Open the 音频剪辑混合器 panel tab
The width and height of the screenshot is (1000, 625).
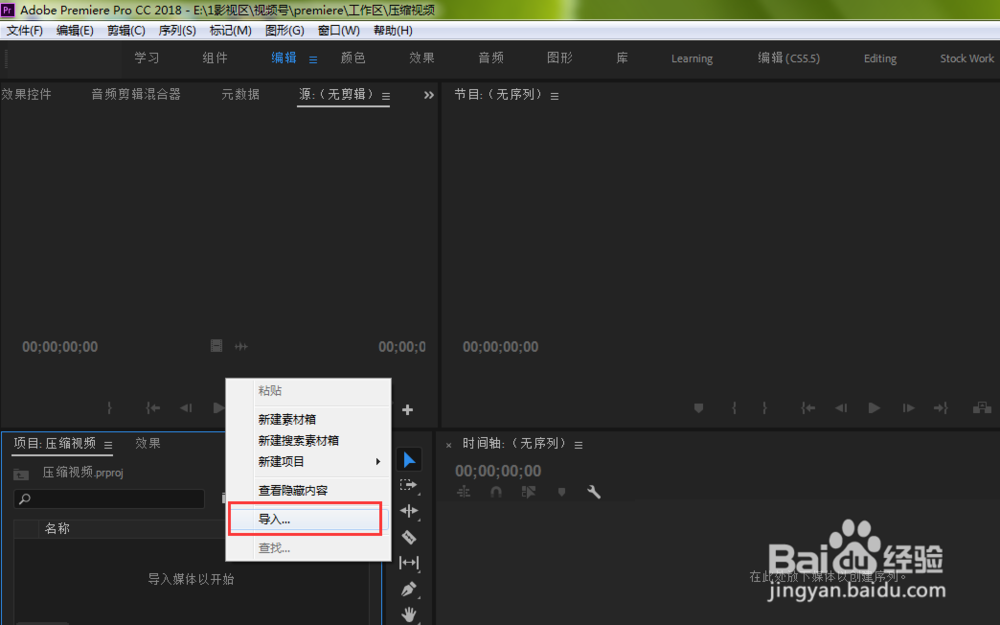(x=136, y=94)
